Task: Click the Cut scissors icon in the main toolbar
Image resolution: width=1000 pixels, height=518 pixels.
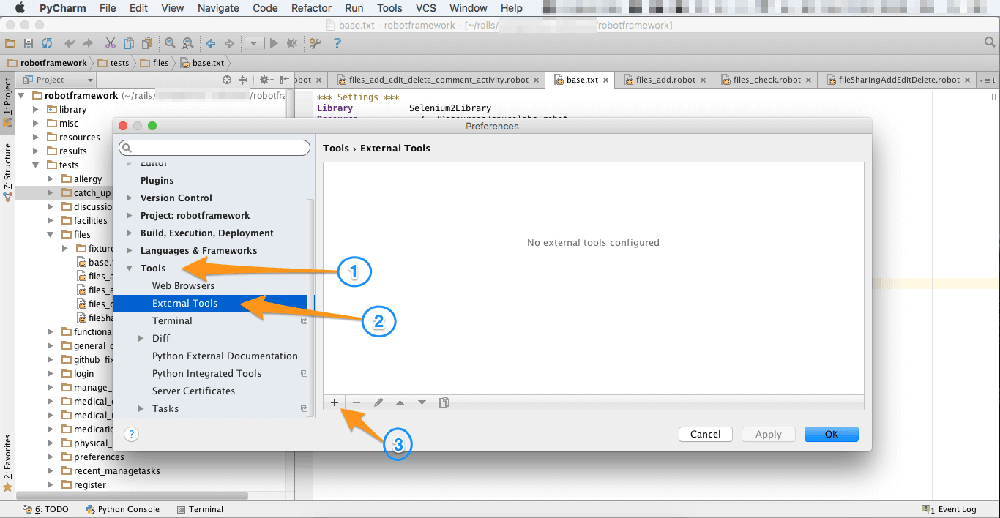Action: pos(110,43)
